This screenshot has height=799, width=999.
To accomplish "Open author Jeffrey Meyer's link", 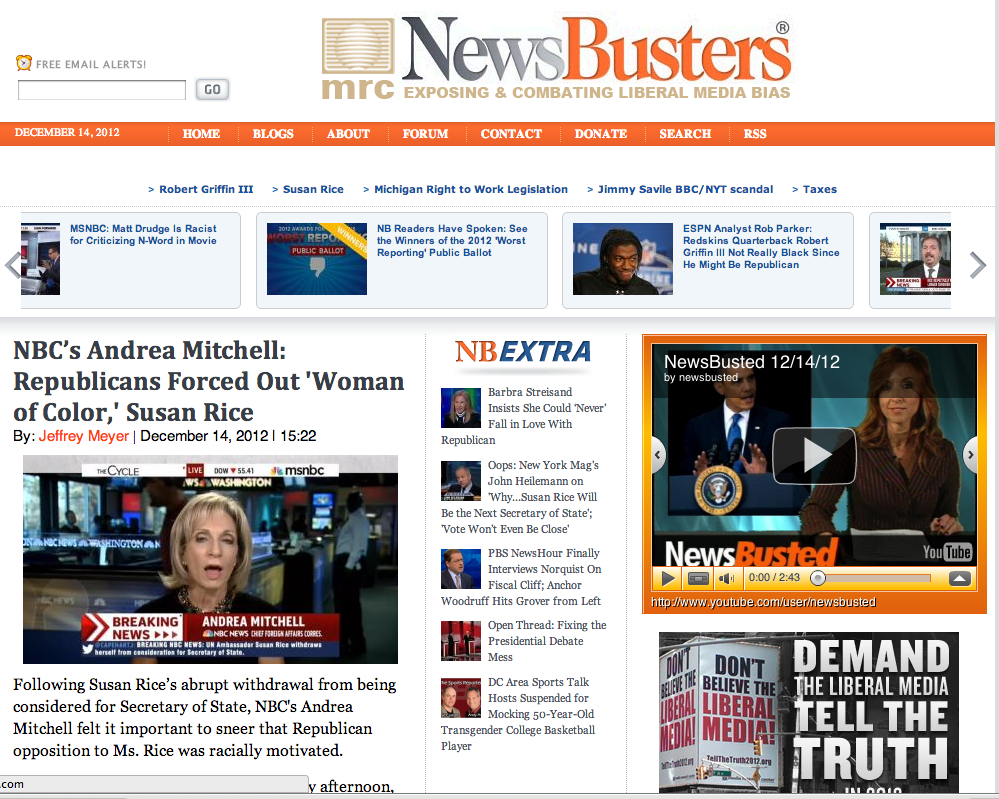I will [x=84, y=436].
